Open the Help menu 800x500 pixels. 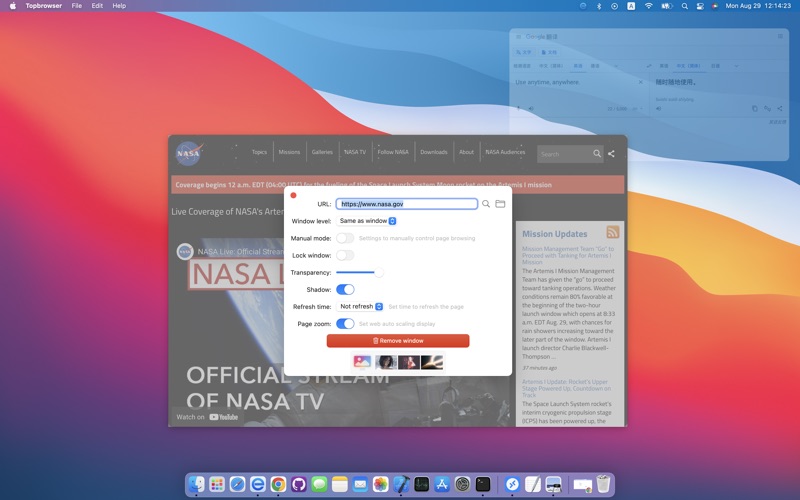119,6
